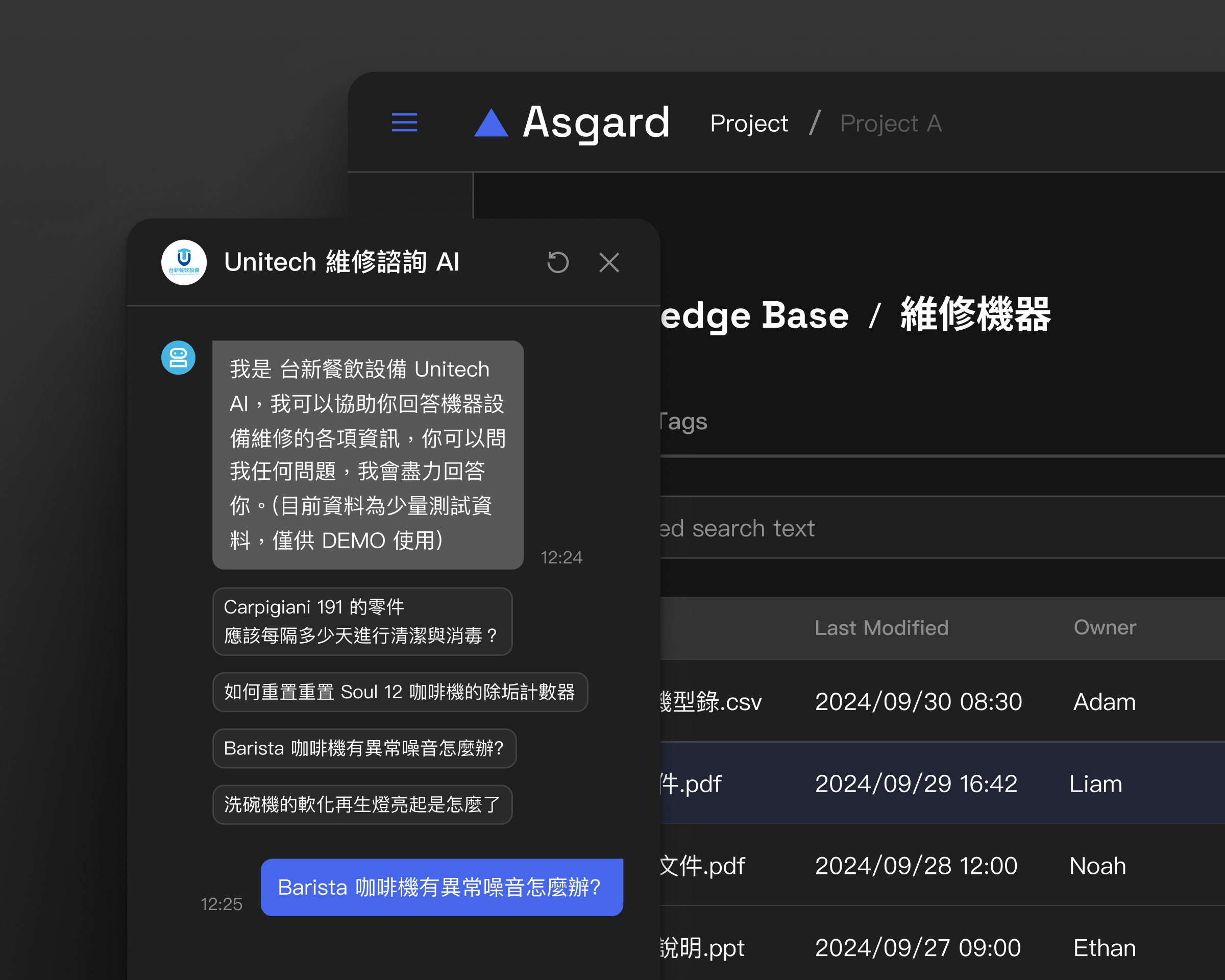Screen dimensions: 1225x980
Task: Switch to the Tags tab
Action: point(683,422)
